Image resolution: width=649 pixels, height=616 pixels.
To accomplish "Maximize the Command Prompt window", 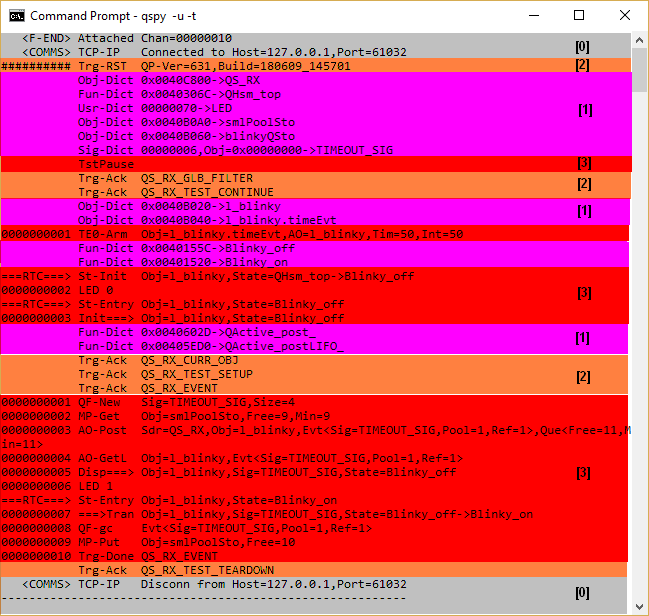I will [x=578, y=16].
